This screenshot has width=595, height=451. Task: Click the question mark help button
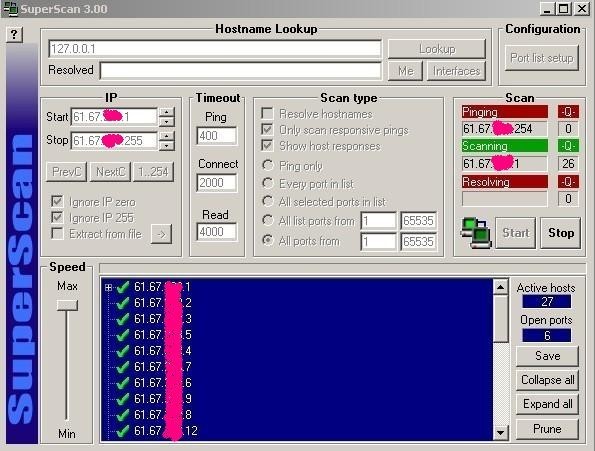pos(14,35)
